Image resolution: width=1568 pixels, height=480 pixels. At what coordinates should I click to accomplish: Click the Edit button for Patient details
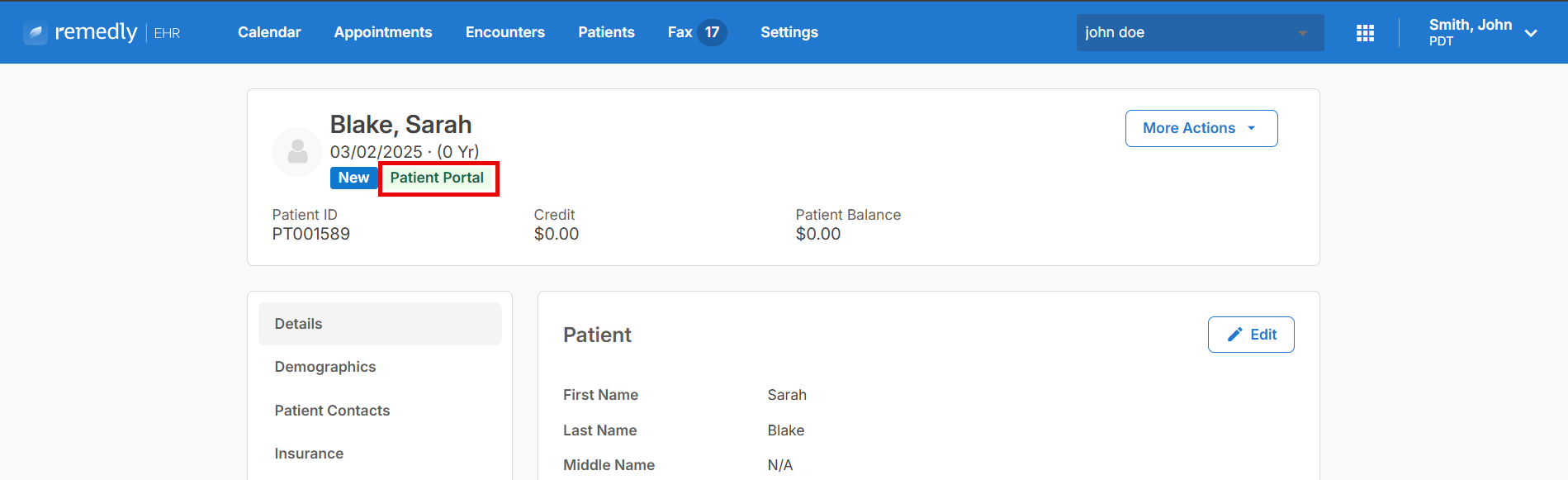[x=1251, y=335]
